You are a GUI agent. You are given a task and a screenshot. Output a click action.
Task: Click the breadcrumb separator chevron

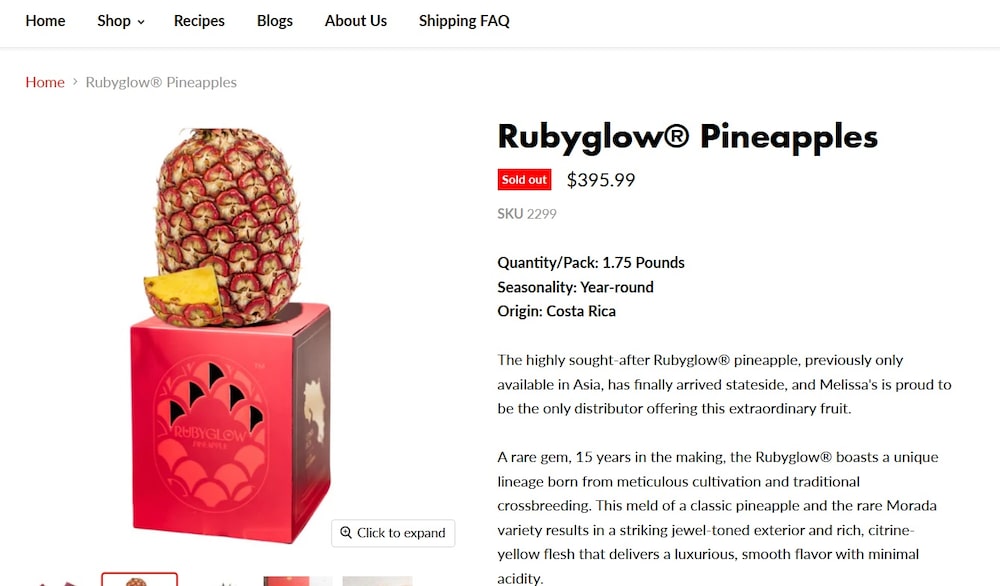tap(75, 82)
